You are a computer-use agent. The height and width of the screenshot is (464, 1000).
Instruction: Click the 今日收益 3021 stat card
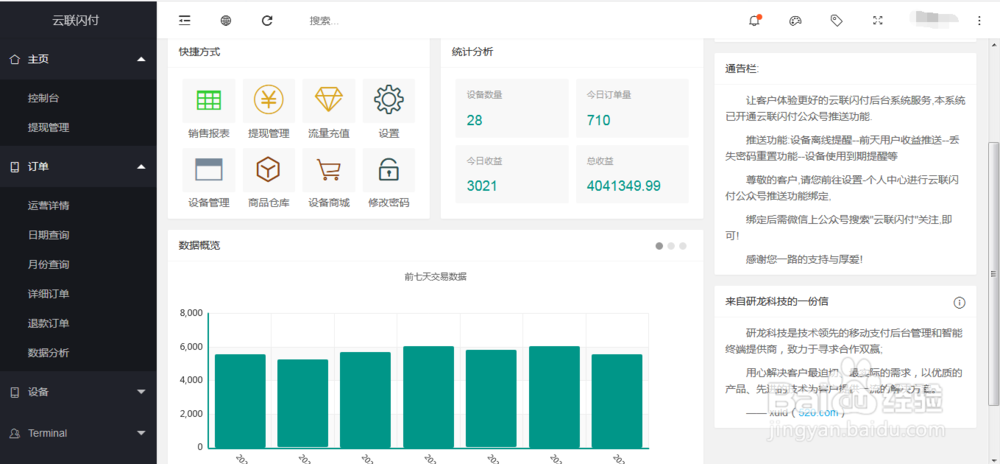coord(511,175)
